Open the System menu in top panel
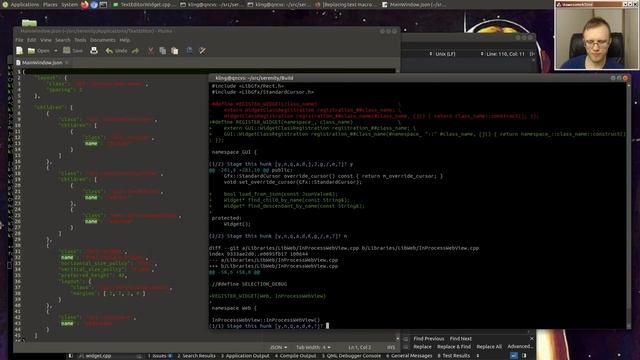Image resolution: width=640 pixels, height=360 pixels. [x=69, y=4]
